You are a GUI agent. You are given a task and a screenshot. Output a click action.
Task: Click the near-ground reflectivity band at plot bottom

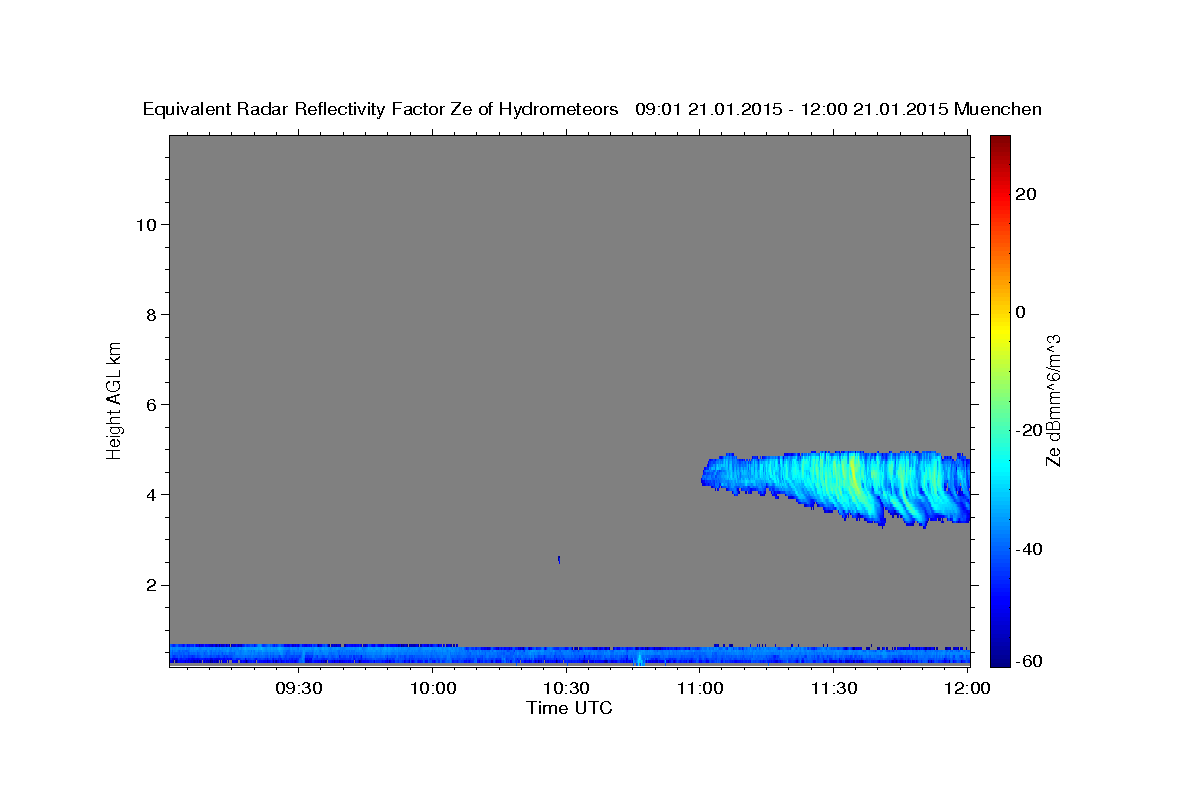[x=570, y=655]
